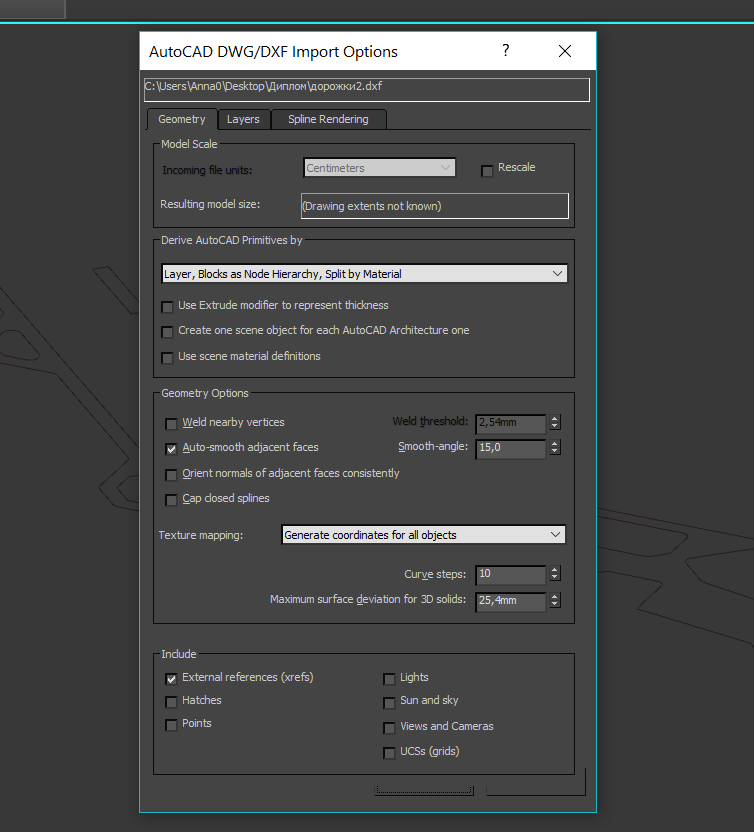Check Cap closed splines
This screenshot has width=754, height=832.
point(171,500)
